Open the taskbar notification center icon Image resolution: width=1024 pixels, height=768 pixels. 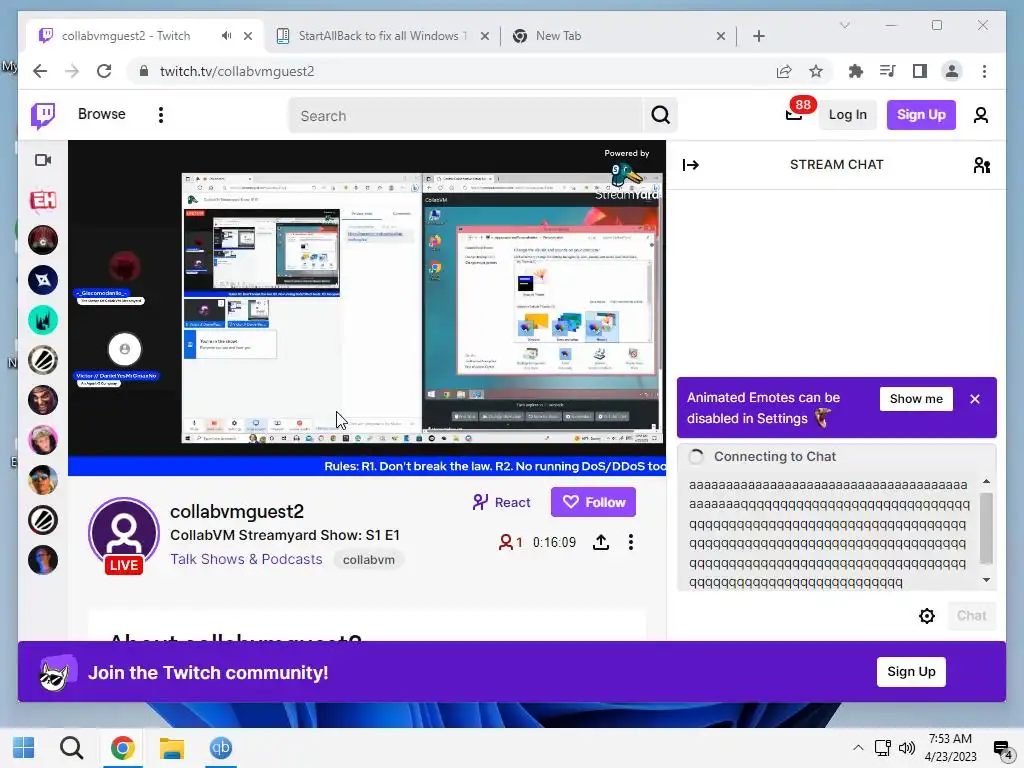1002,749
